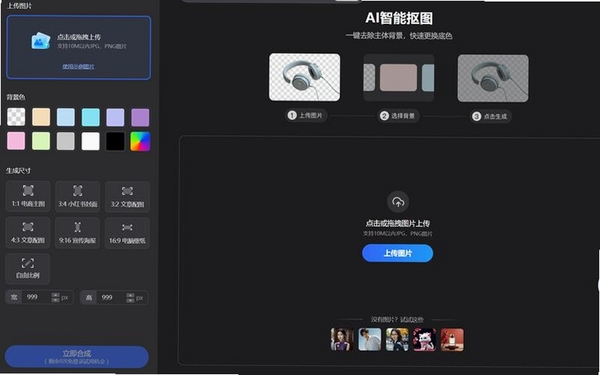Image resolution: width=600 pixels, height=375 pixels.
Task: Click the 点击或拖拽图片上传 text in main area
Action: [x=398, y=223]
